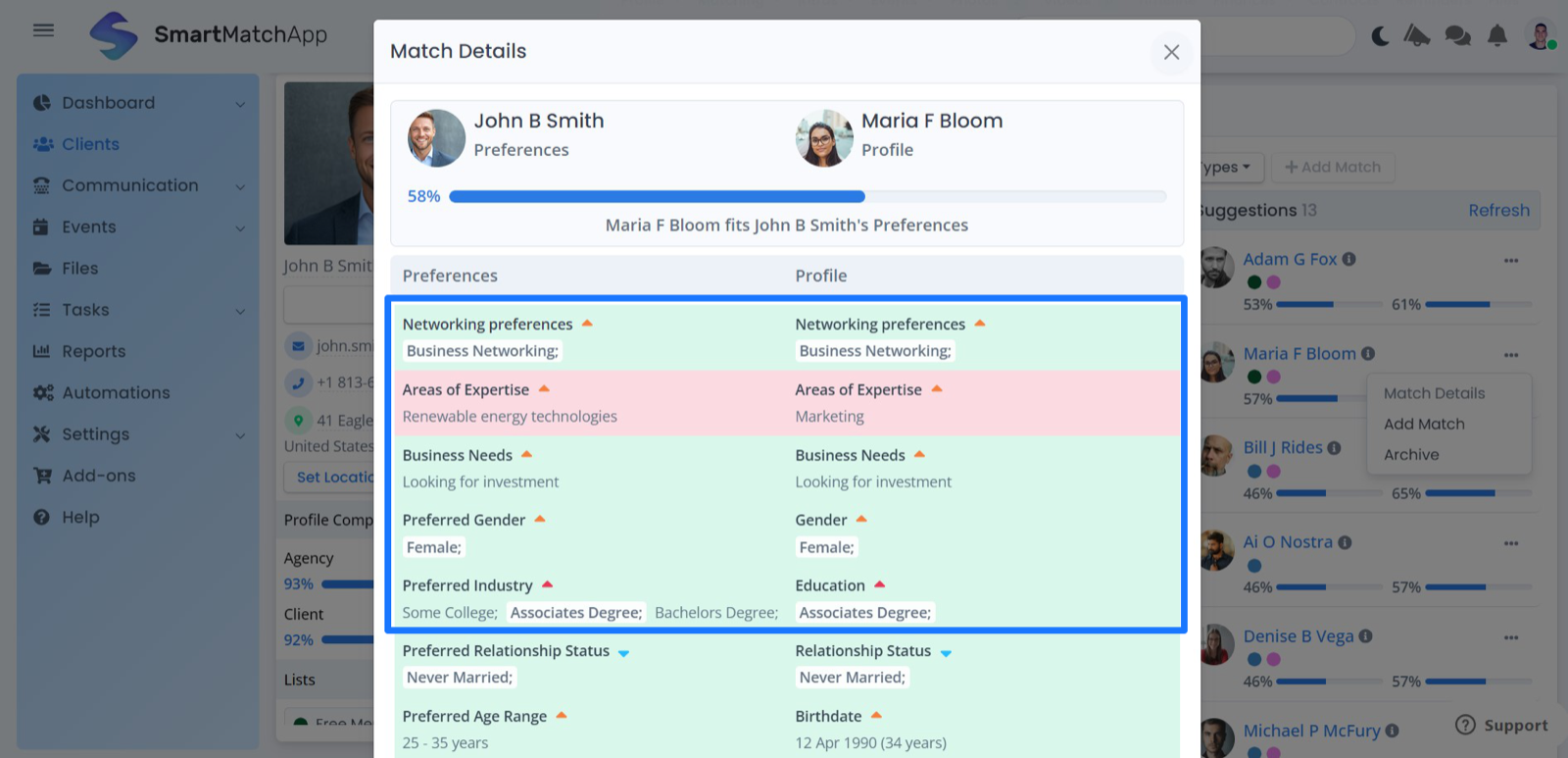
Task: Open options menu for Maria F Bloom
Action: (1511, 355)
